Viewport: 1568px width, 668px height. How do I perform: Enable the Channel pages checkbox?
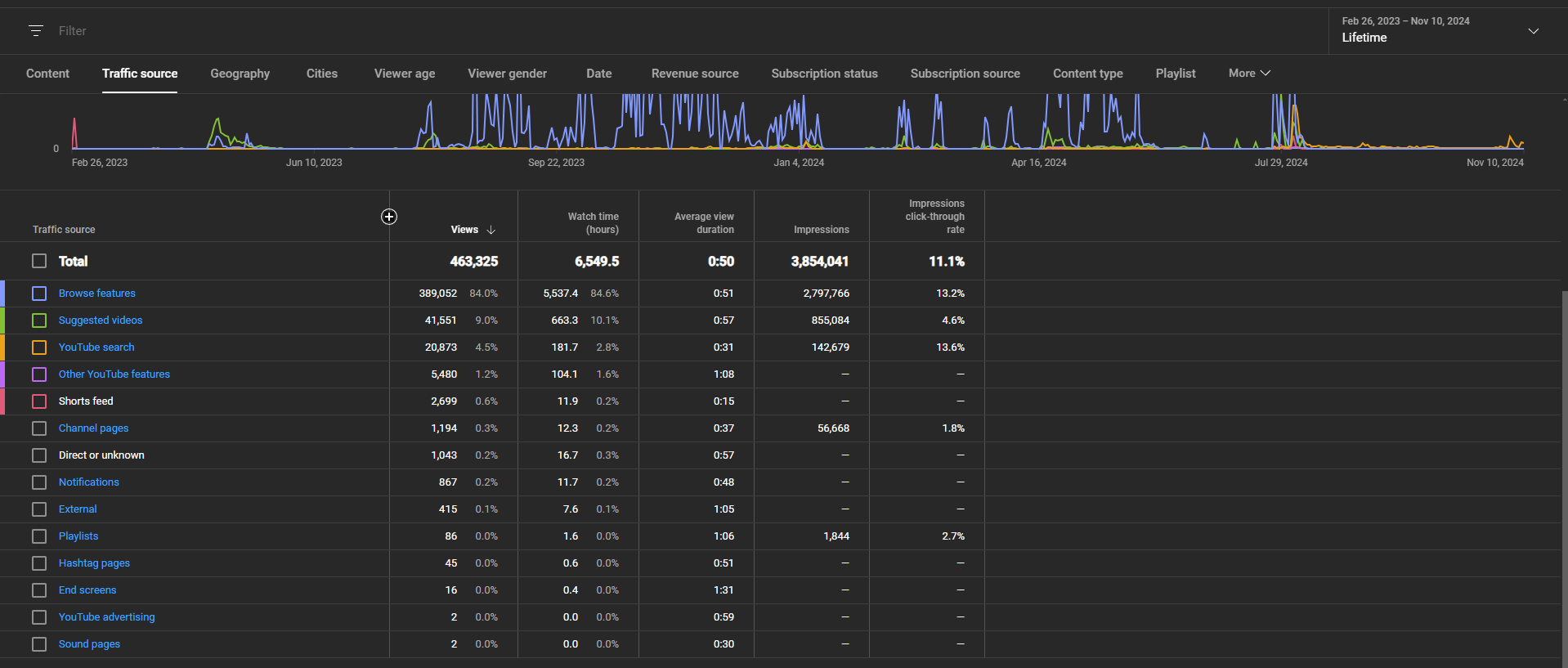[x=39, y=428]
